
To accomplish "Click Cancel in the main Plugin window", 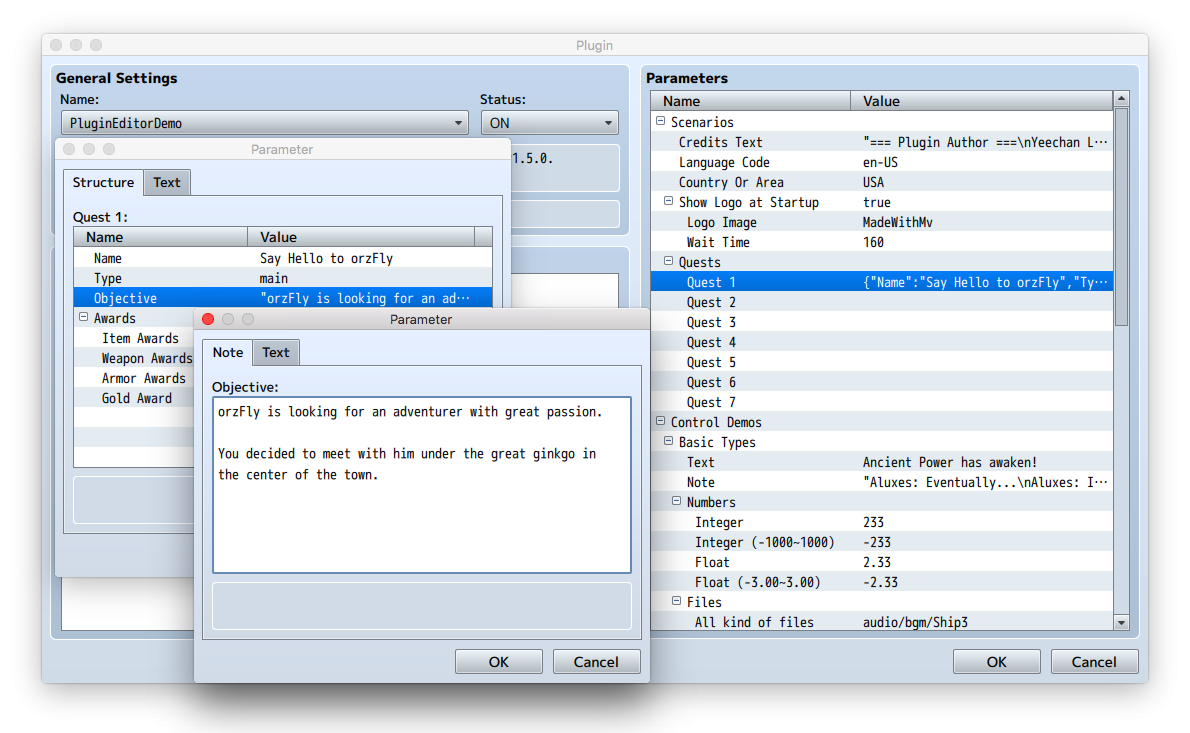I will [x=1094, y=662].
